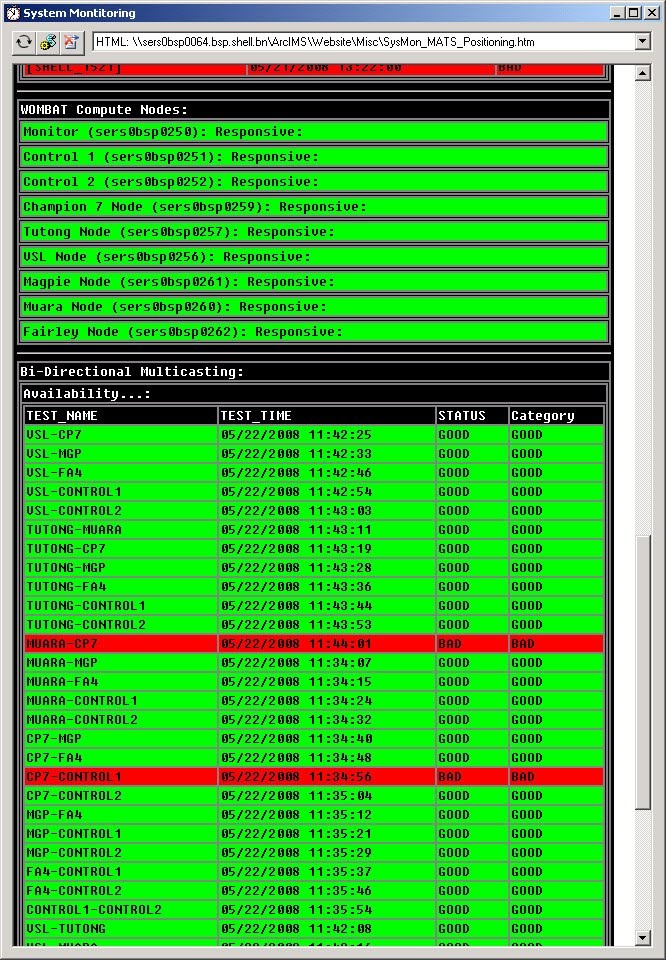Select the TUTONG-MGP test name
The height and width of the screenshot is (960, 666).
point(66,568)
